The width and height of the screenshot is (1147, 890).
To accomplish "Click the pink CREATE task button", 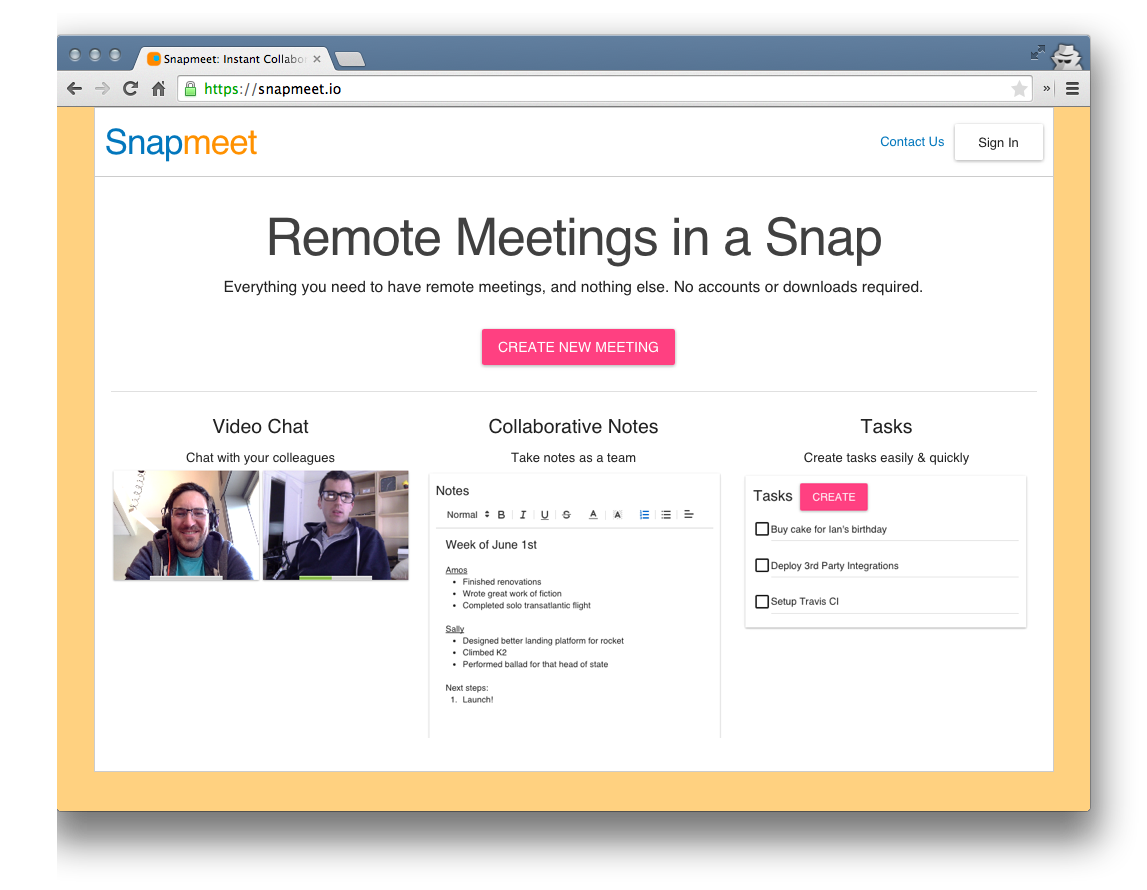I will pos(833,497).
